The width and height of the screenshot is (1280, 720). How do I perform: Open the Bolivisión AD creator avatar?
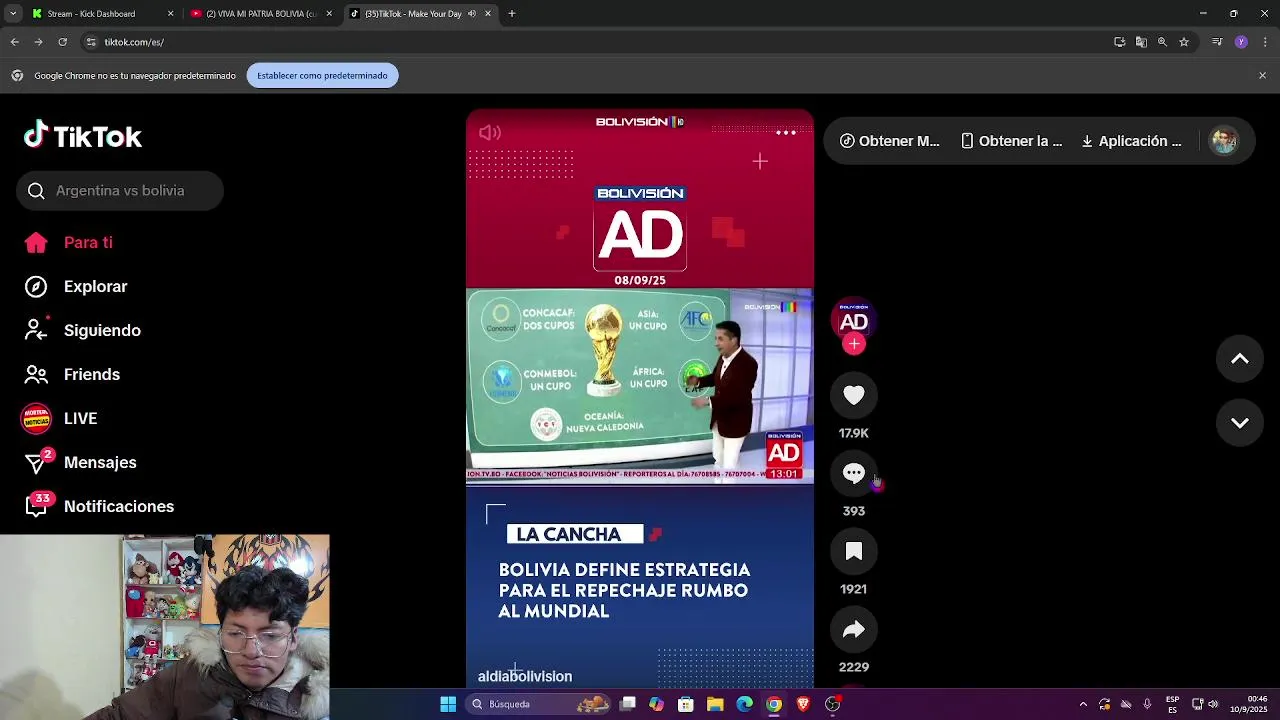pos(853,320)
